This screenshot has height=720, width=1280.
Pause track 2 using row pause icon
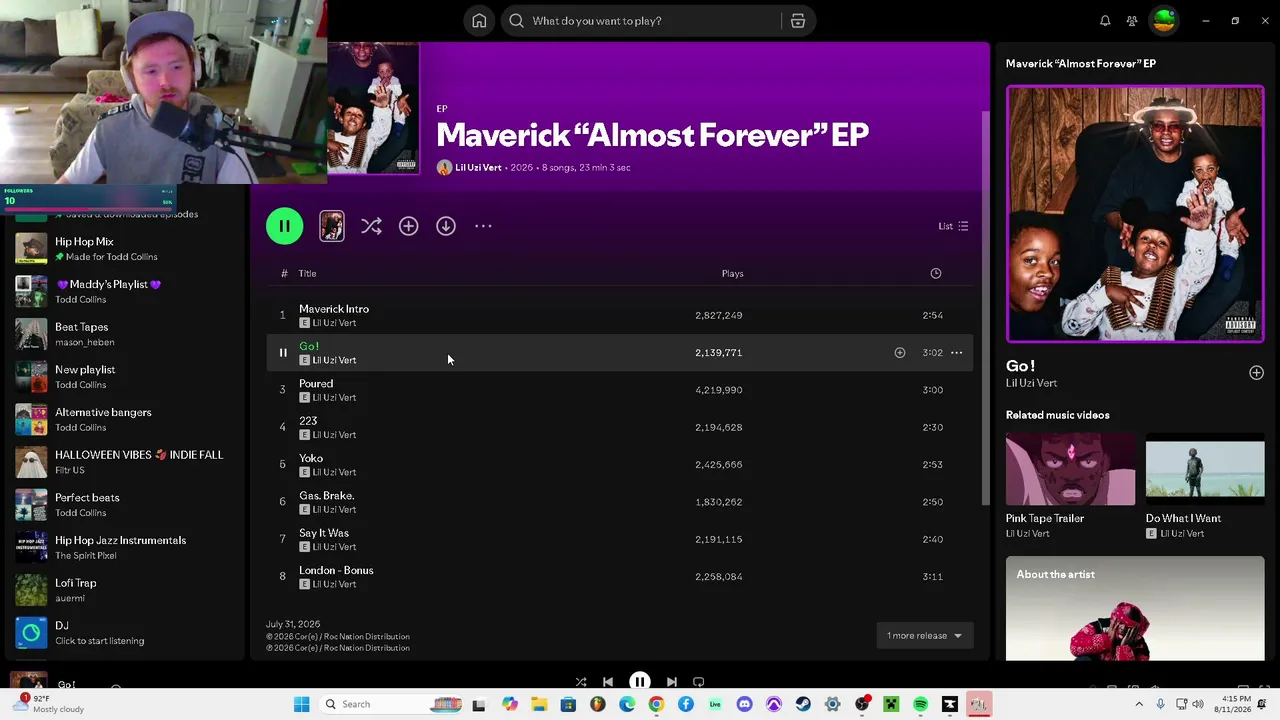283,353
